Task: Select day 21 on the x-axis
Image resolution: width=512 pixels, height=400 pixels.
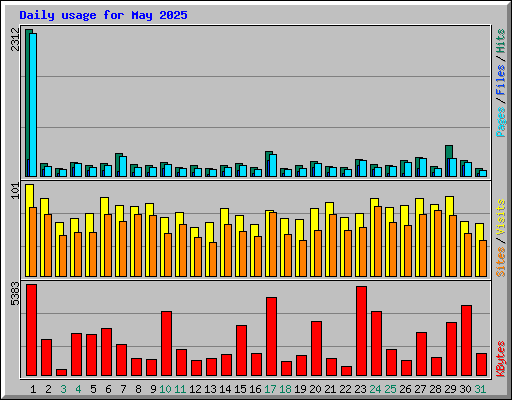Action: pos(330,389)
